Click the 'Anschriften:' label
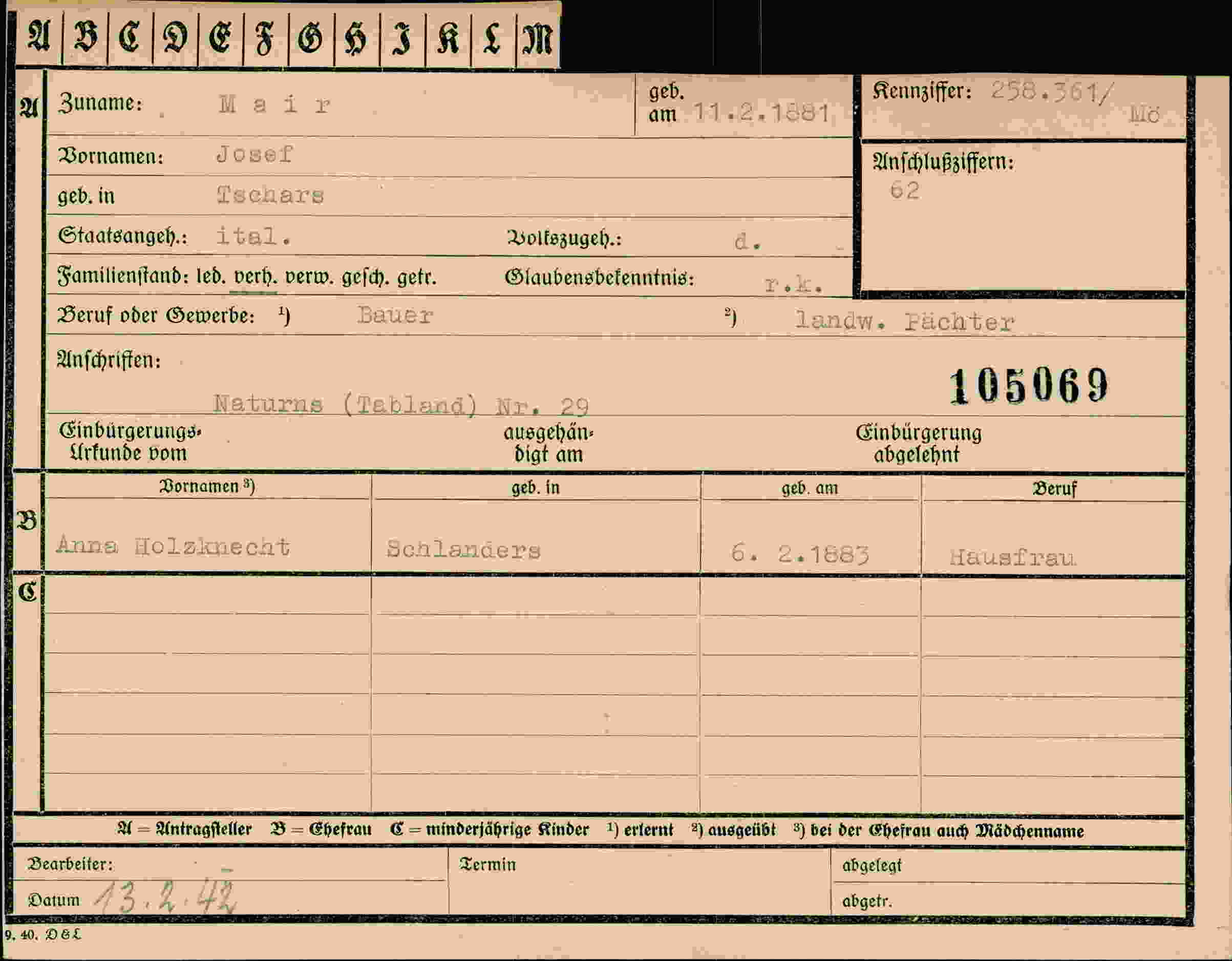The height and width of the screenshot is (961, 1232). 109,360
